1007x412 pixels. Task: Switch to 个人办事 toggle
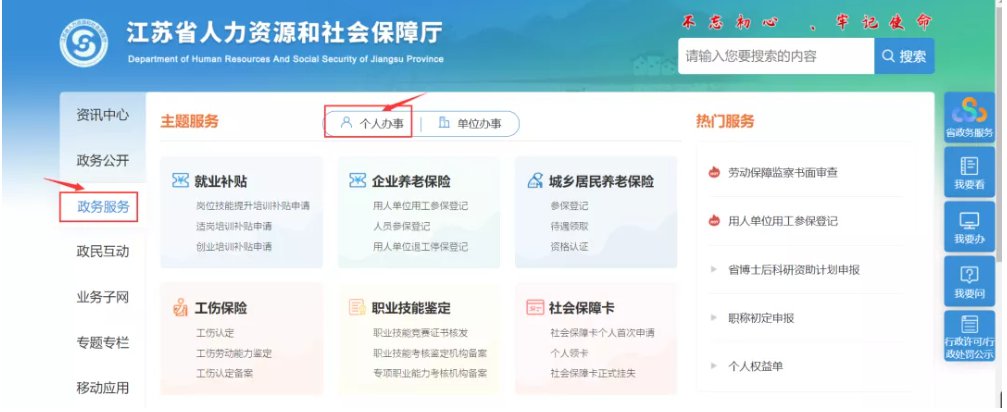click(372, 123)
